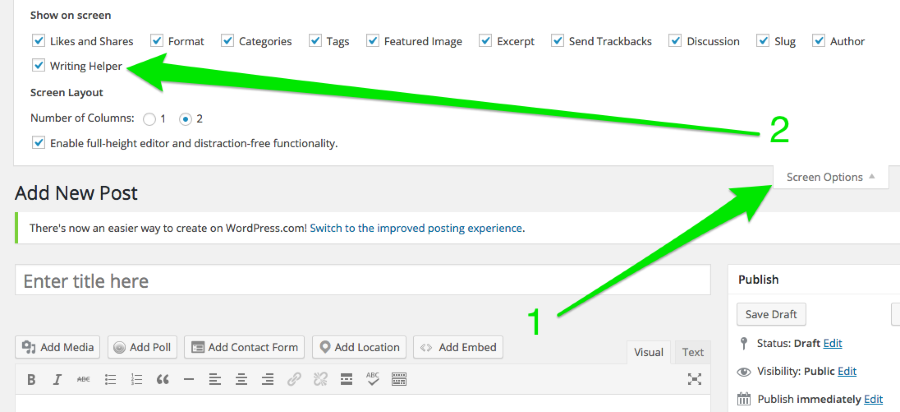Toggle the Featured Image checkbox
Viewport: 900px width, 412px height.
[373, 41]
